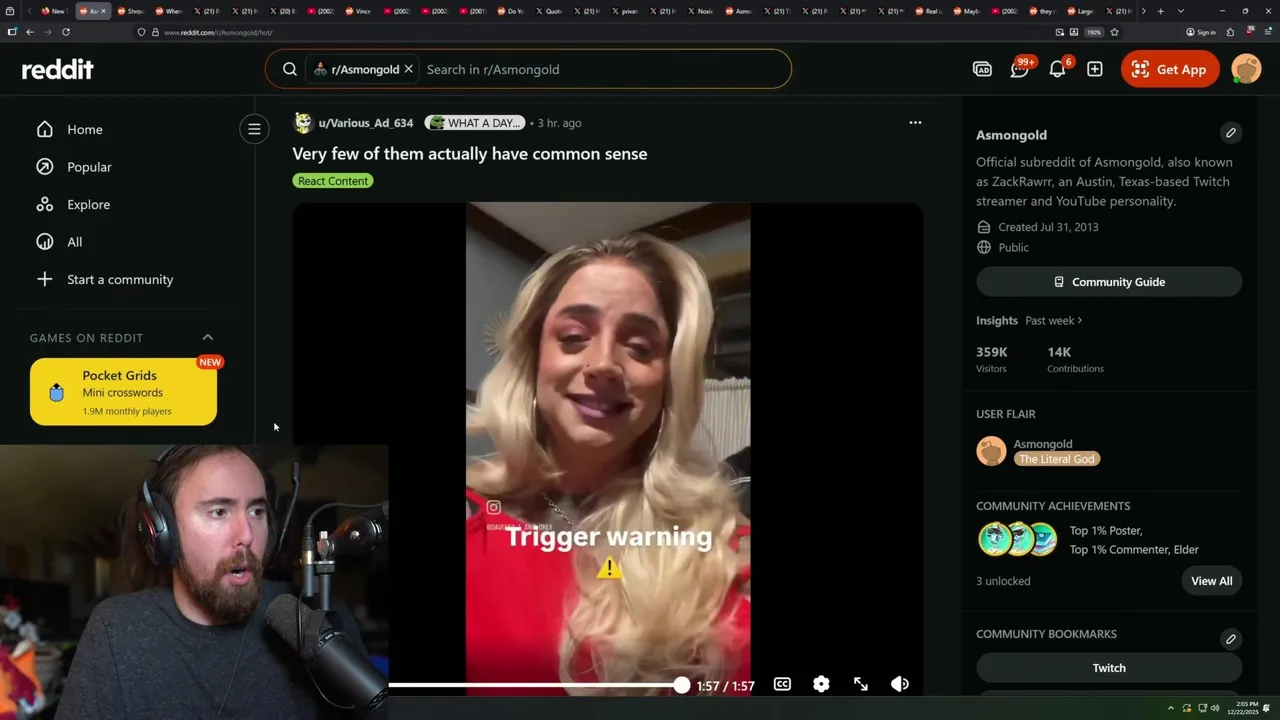Image resolution: width=1280 pixels, height=720 pixels.
Task: Open the Community Guide
Action: pyautogui.click(x=1109, y=282)
